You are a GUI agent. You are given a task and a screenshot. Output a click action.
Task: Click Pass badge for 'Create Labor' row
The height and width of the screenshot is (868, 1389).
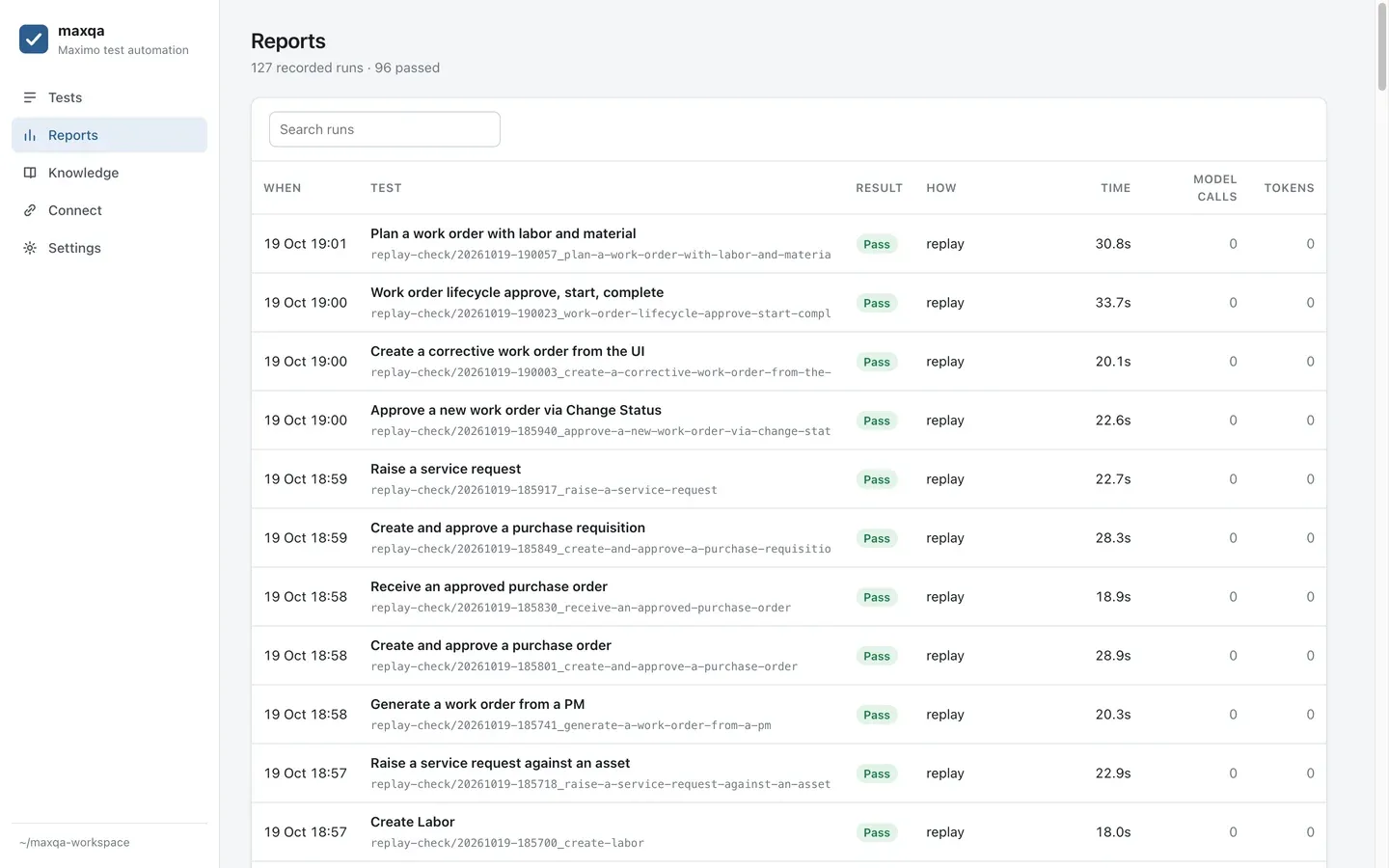(x=877, y=832)
